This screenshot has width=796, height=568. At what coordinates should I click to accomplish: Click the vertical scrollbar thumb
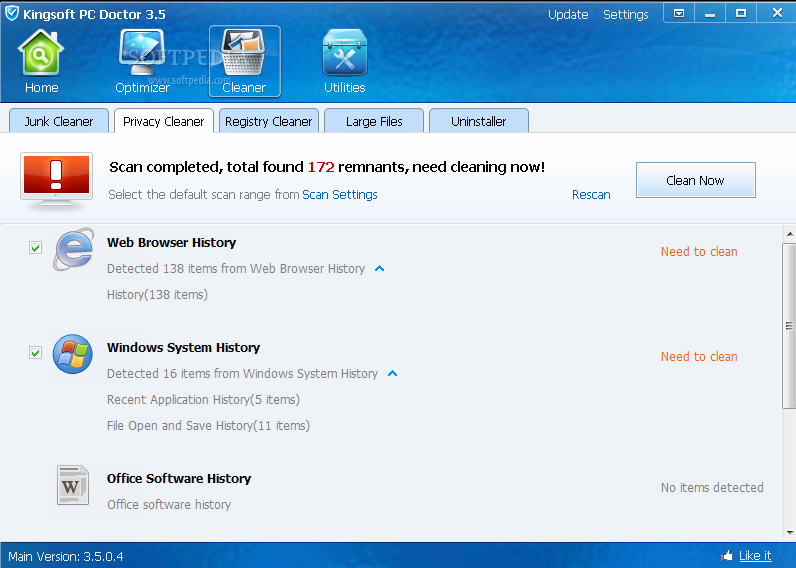coord(789,325)
